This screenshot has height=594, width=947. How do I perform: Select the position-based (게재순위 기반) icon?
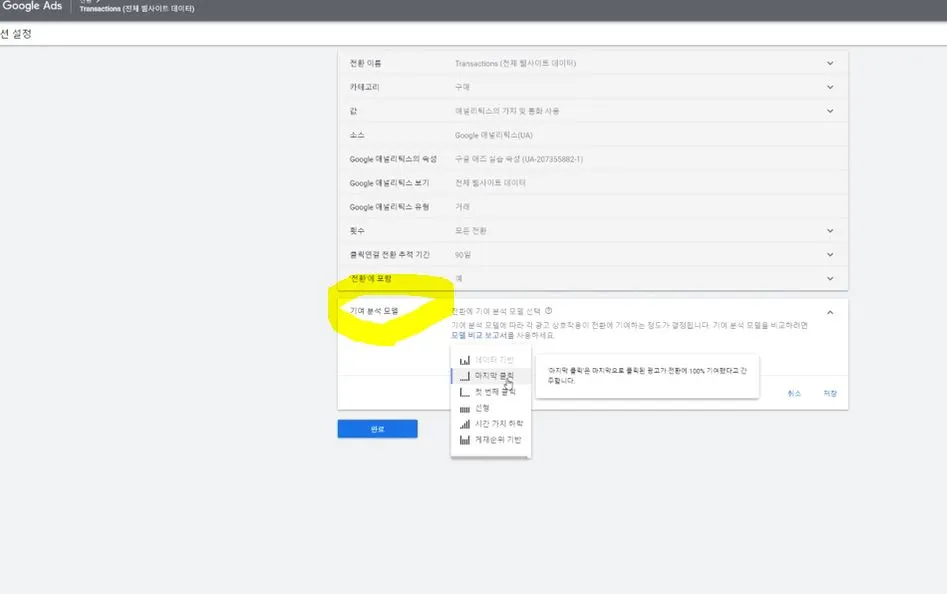tap(463, 440)
